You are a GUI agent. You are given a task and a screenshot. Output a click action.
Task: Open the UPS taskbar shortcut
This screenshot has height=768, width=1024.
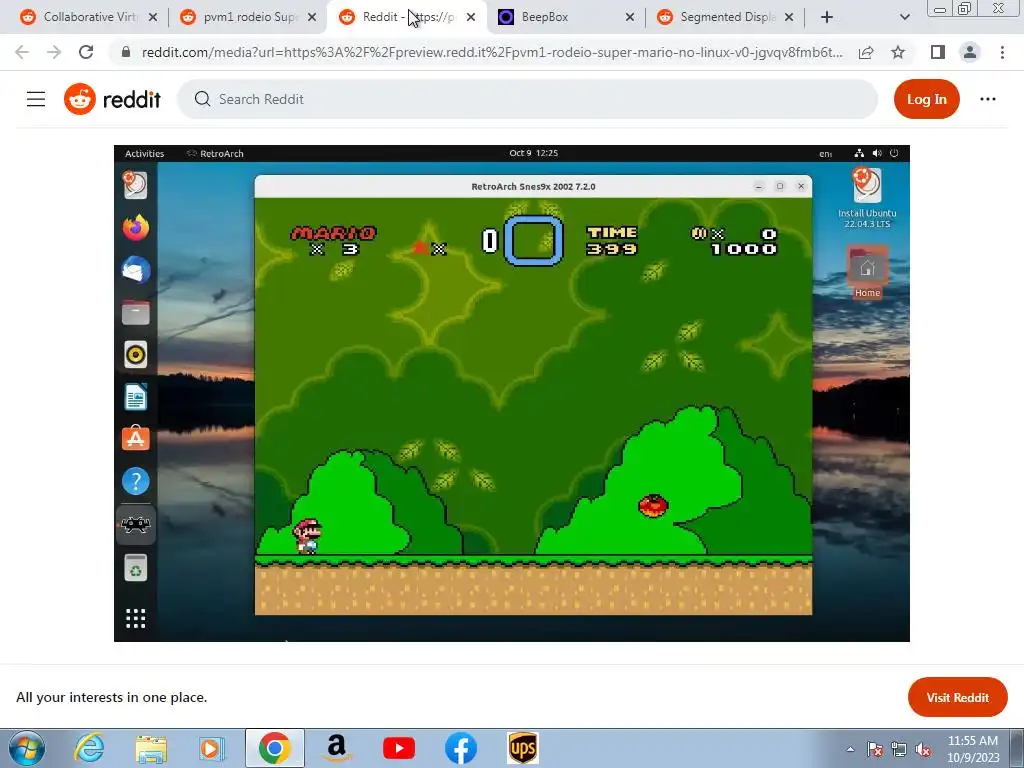click(522, 748)
